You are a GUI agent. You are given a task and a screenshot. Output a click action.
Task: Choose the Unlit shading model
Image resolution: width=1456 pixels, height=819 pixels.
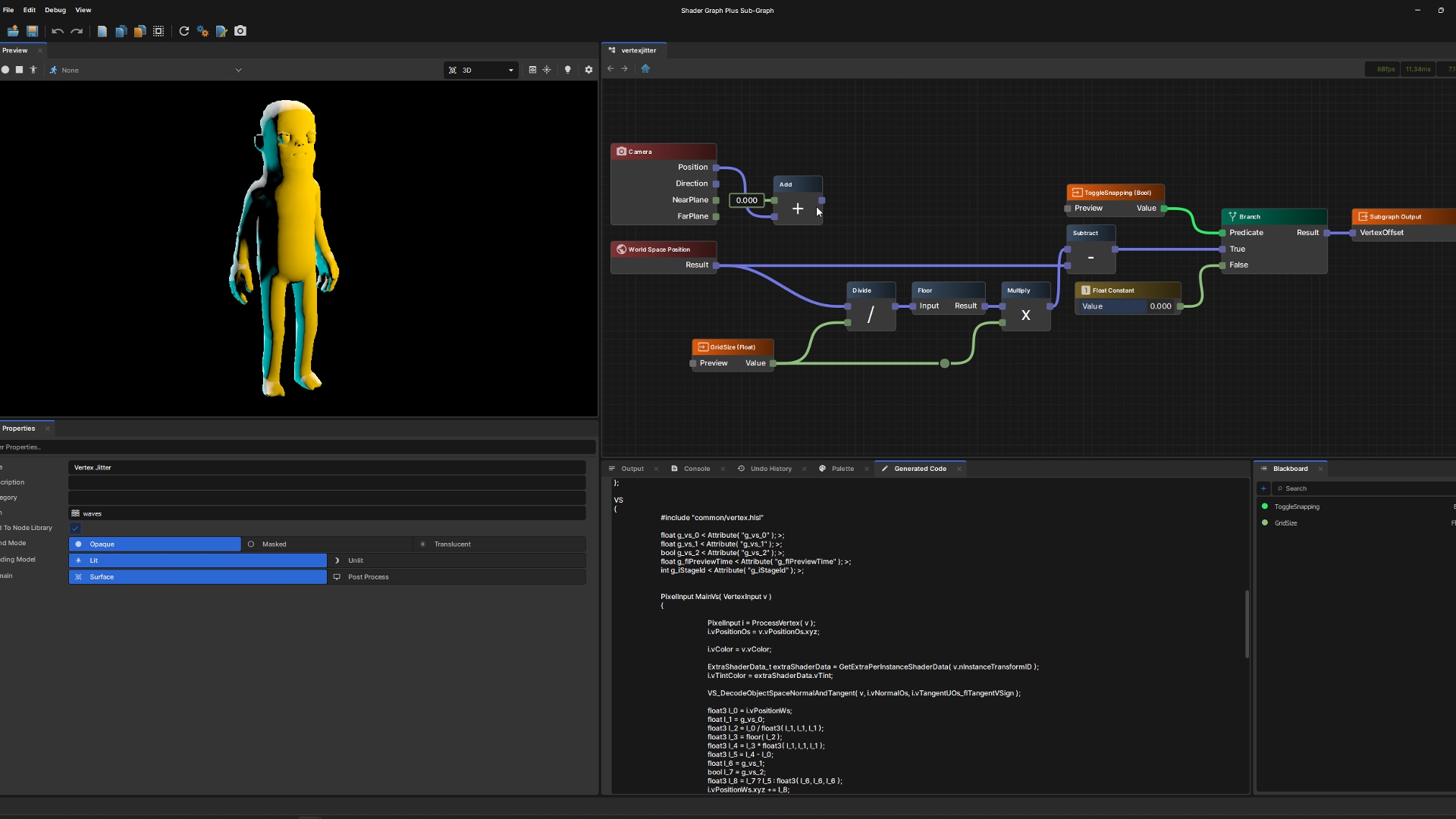coord(356,560)
